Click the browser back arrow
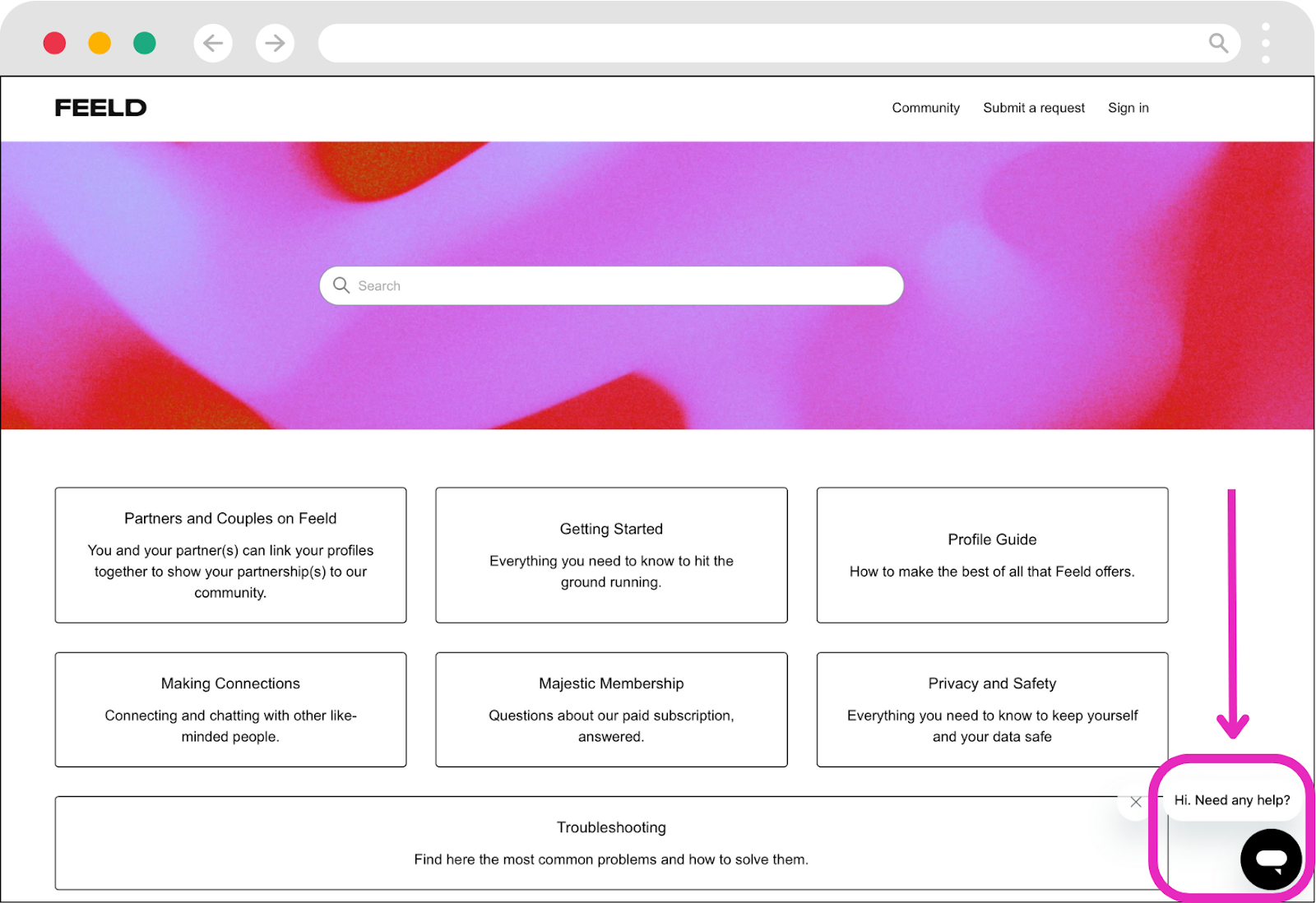This screenshot has width=1316, height=903. click(x=213, y=43)
